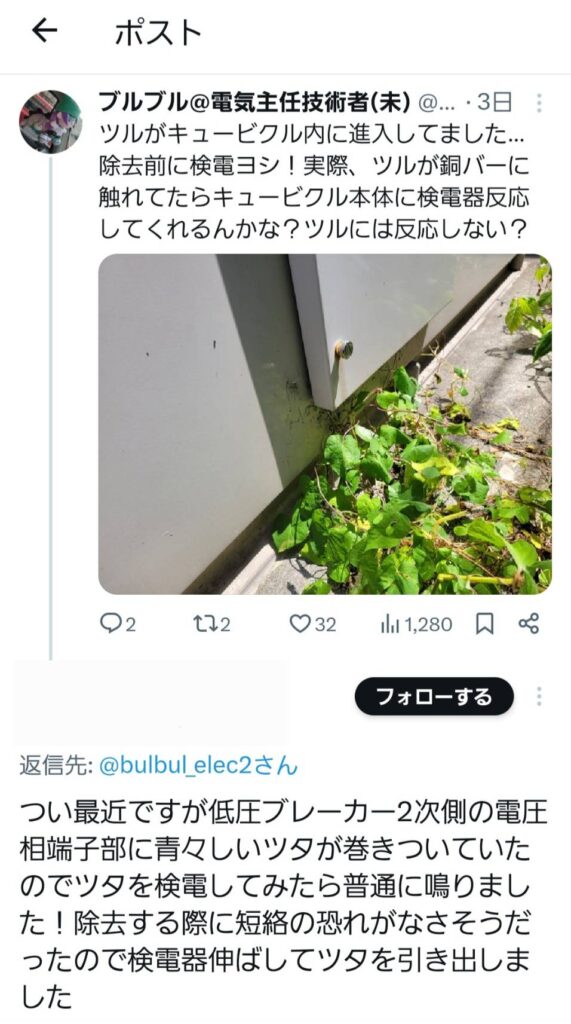Open more options beside フォローする button
Viewport: 571px width, 1024px height.
click(x=539, y=696)
